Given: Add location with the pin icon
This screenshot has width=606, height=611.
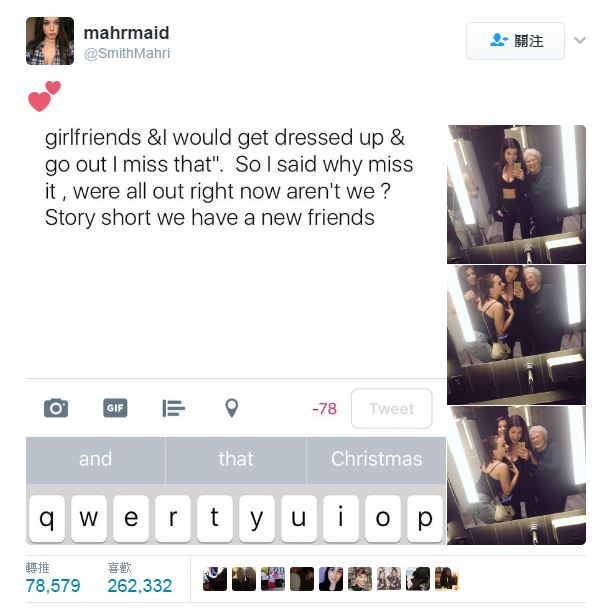Looking at the screenshot, I should point(232,408).
